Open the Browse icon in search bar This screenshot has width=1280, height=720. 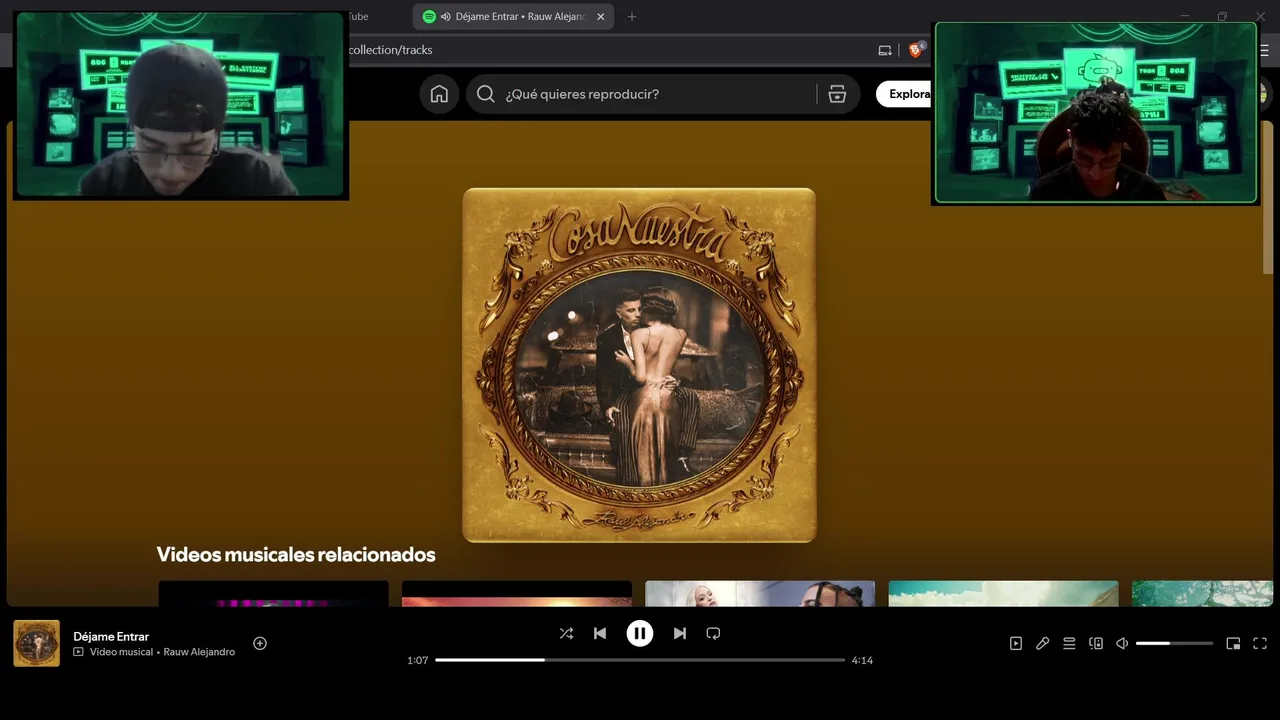(x=837, y=94)
